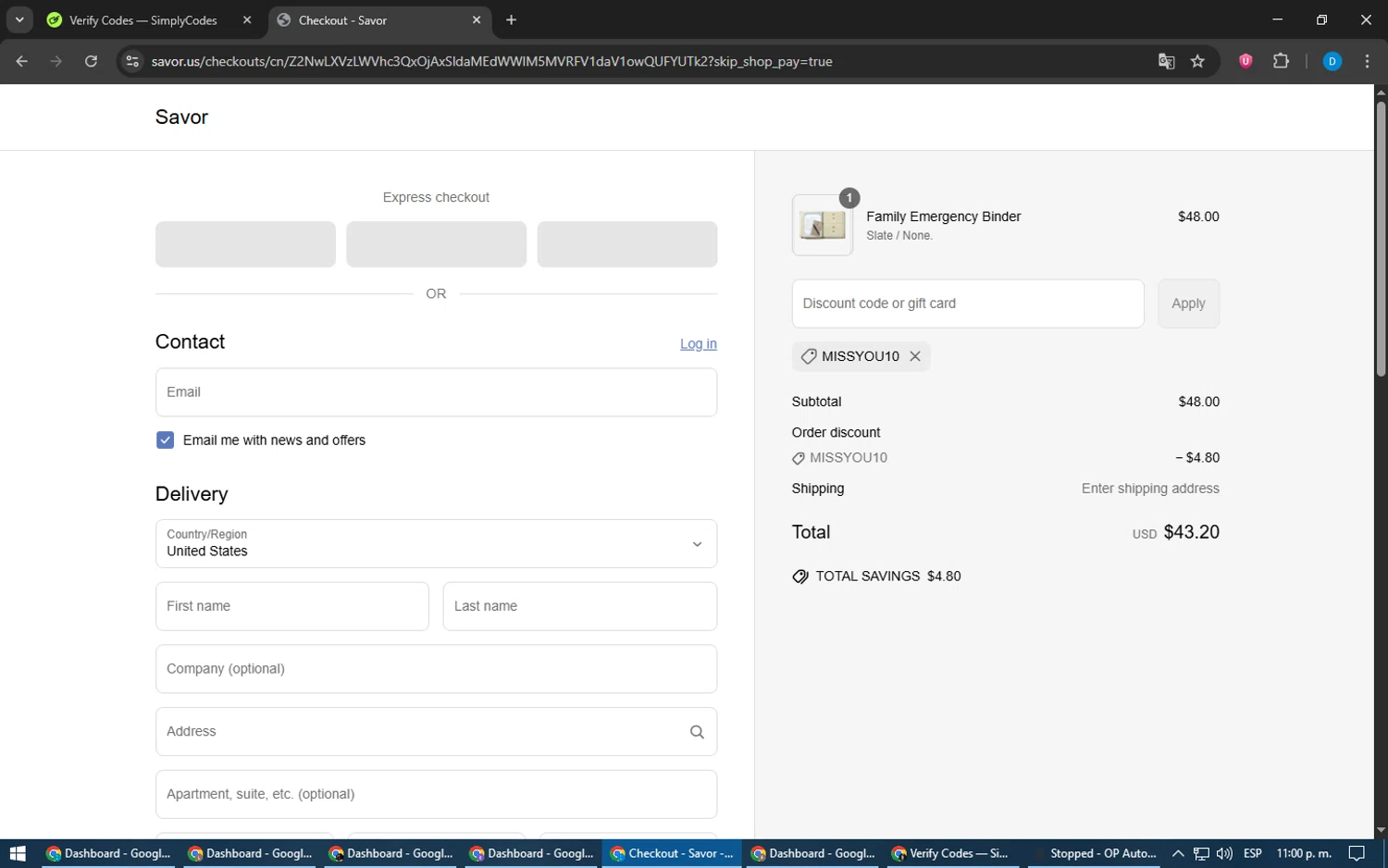Viewport: 1388px width, 868px height.
Task: Click the Enter shipping address text
Action: [x=1150, y=489]
